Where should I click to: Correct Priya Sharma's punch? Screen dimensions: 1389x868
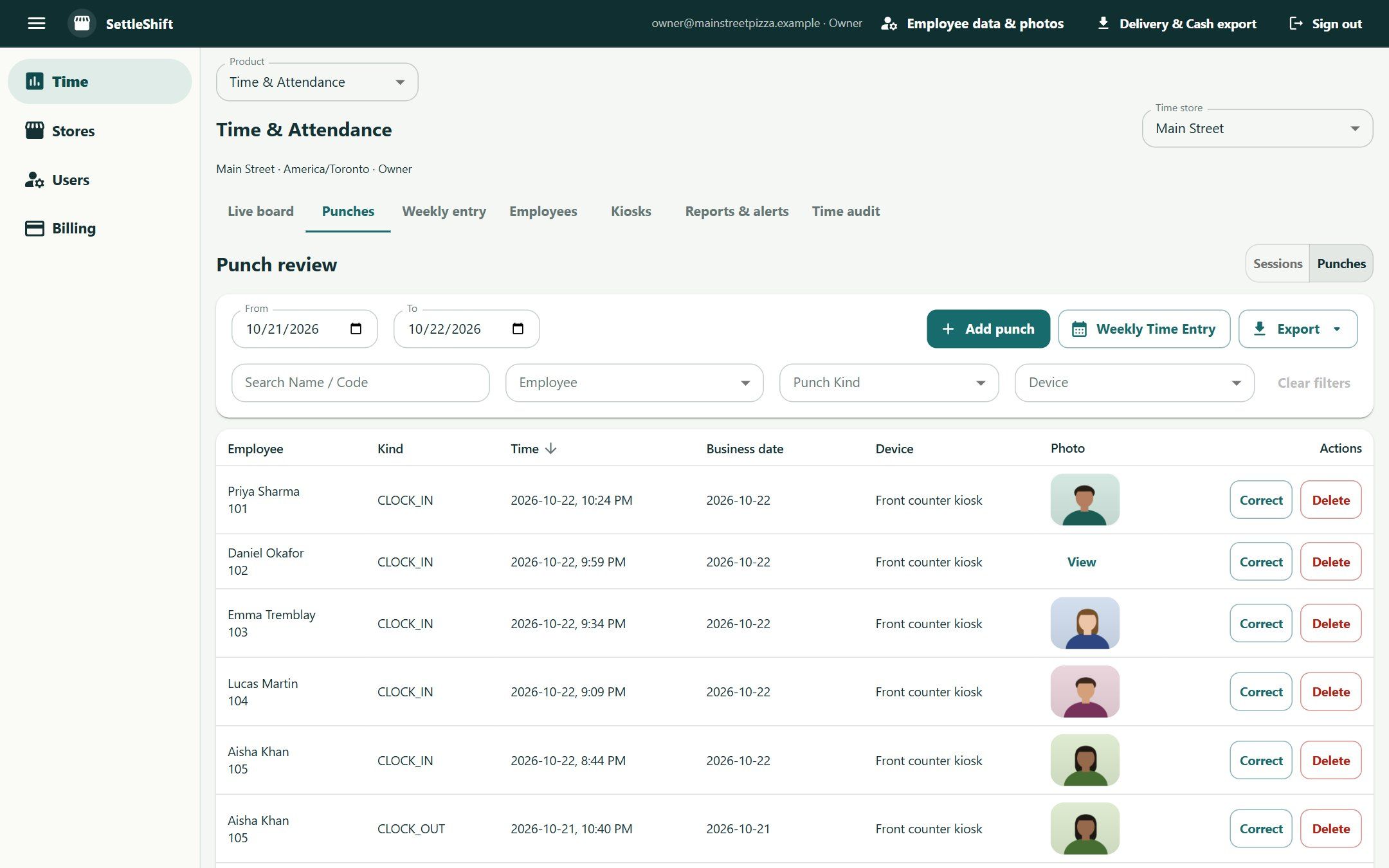[x=1260, y=500]
